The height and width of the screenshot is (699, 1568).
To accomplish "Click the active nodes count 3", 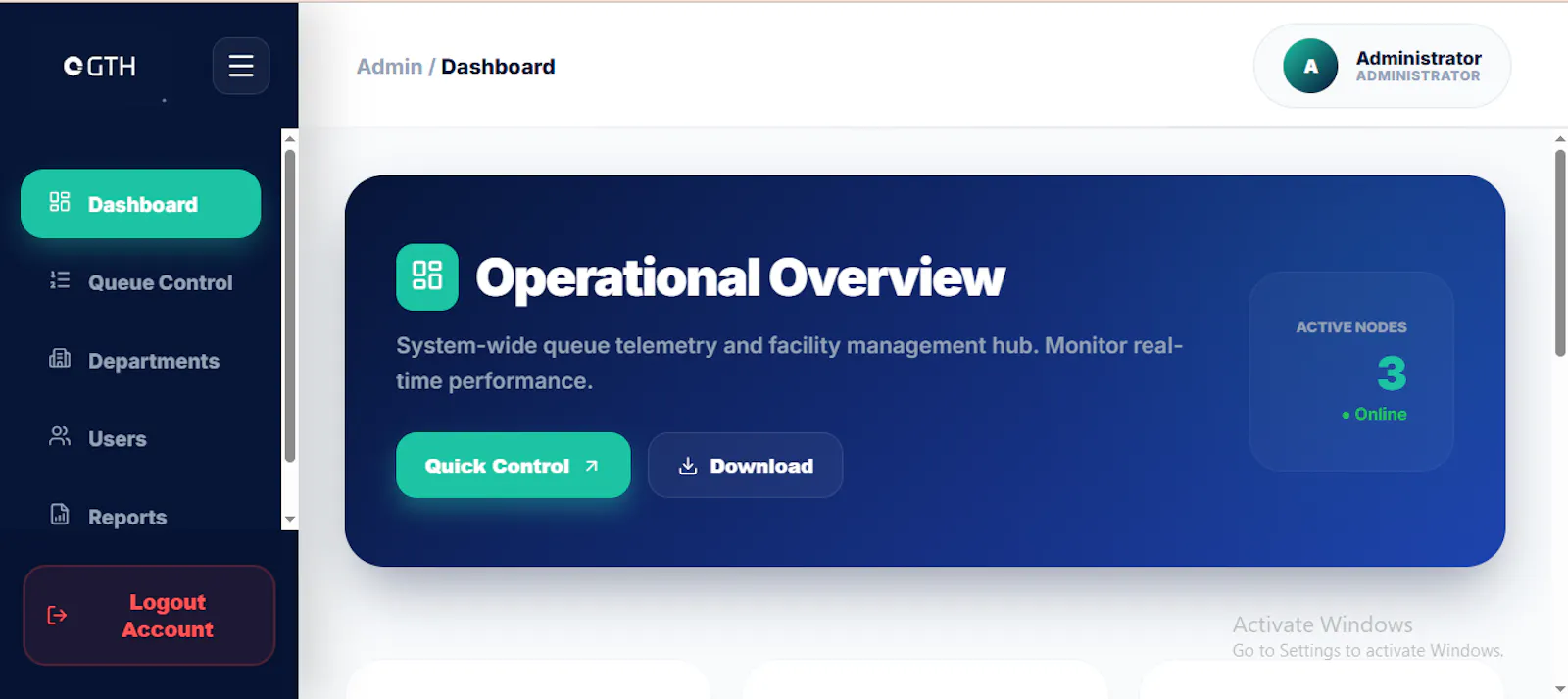I will pyautogui.click(x=1392, y=374).
